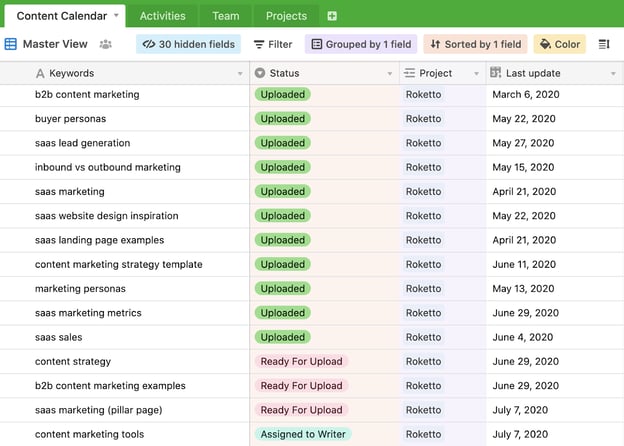
Task: Click the 30 hidden fields button
Action: click(187, 44)
